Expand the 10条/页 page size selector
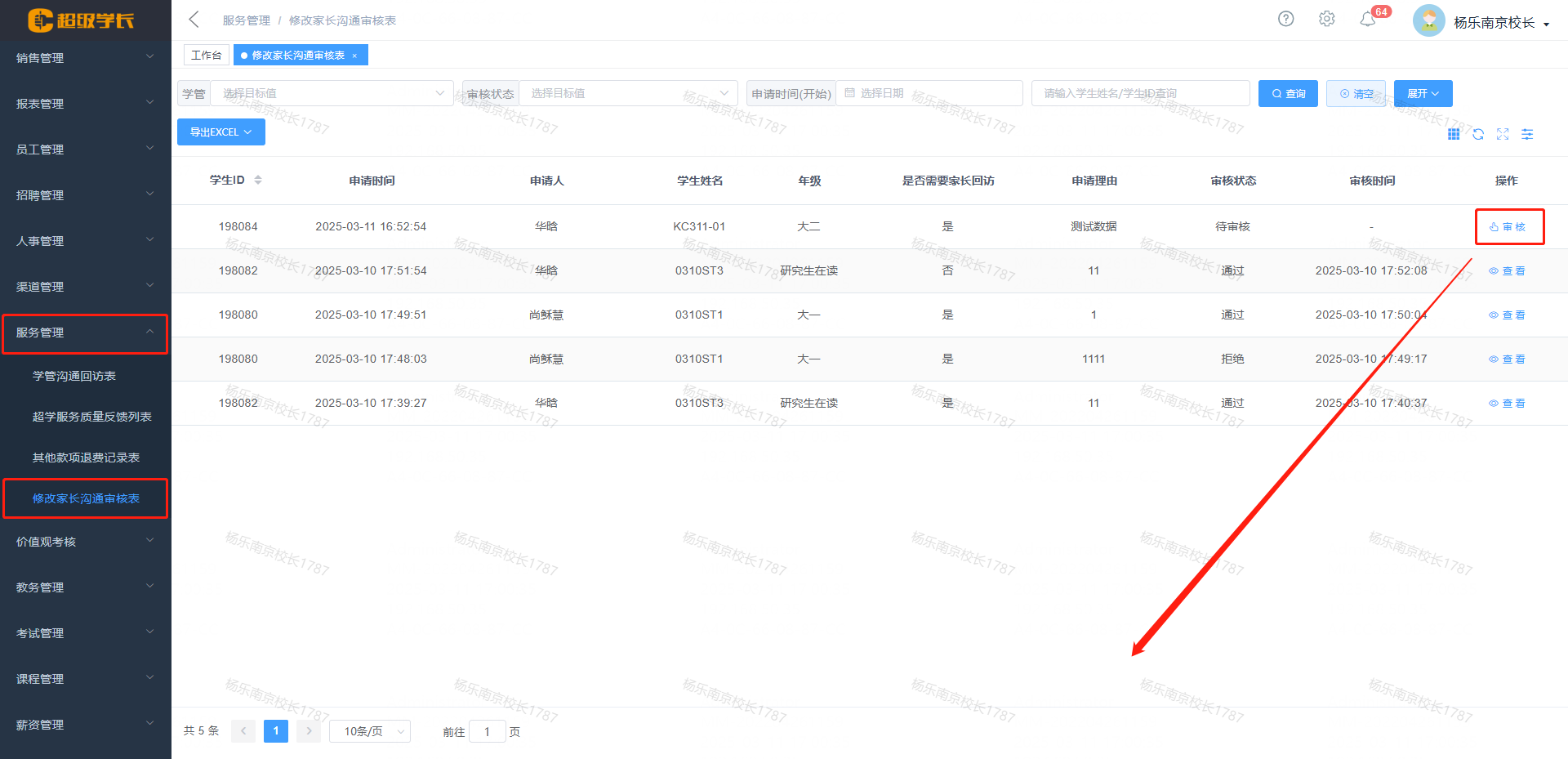1568x759 pixels. (369, 730)
